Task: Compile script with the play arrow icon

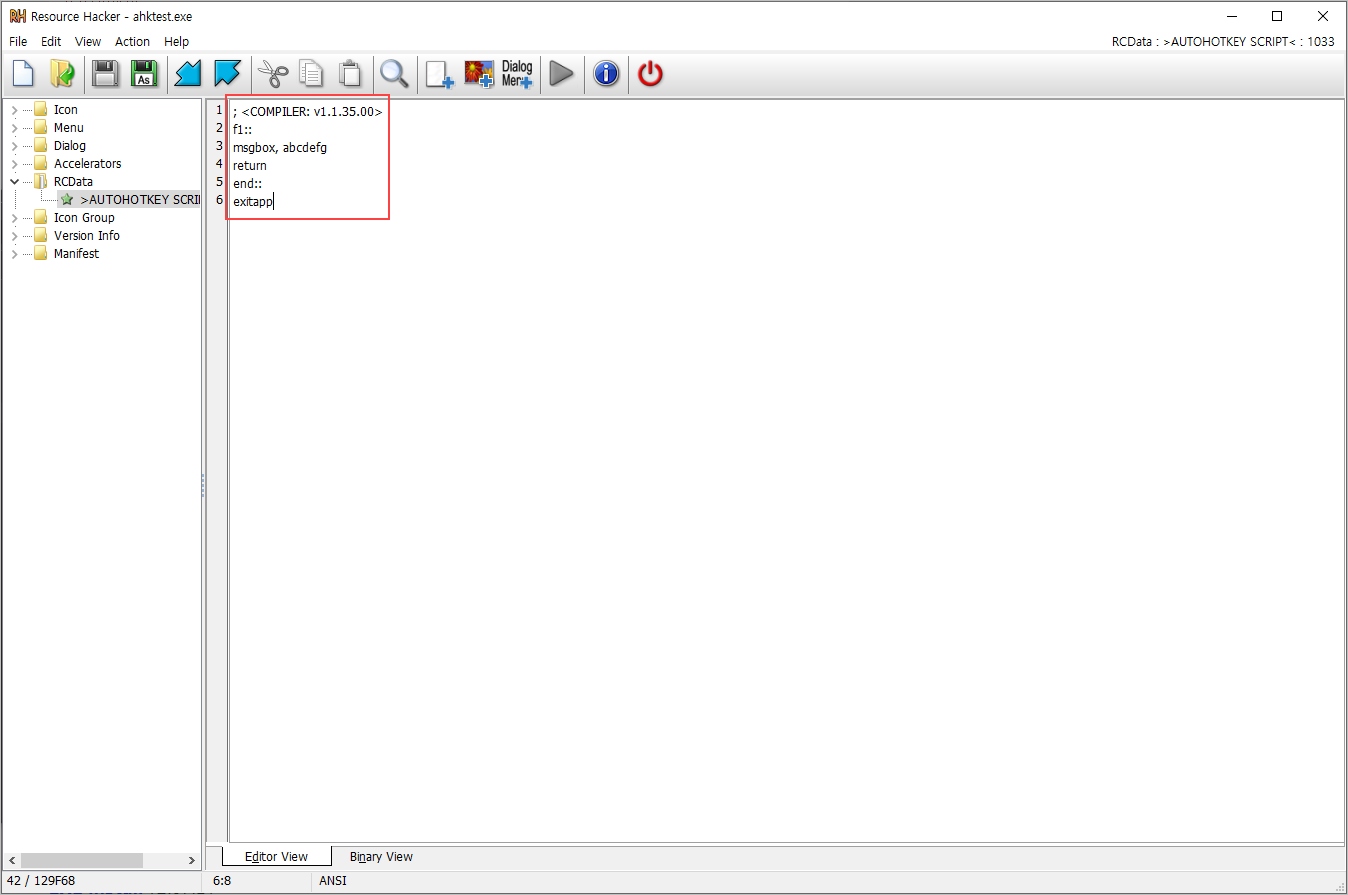Action: [x=561, y=74]
